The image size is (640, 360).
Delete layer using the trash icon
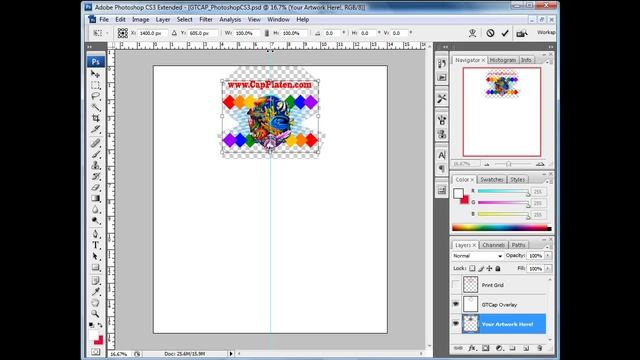[x=540, y=348]
